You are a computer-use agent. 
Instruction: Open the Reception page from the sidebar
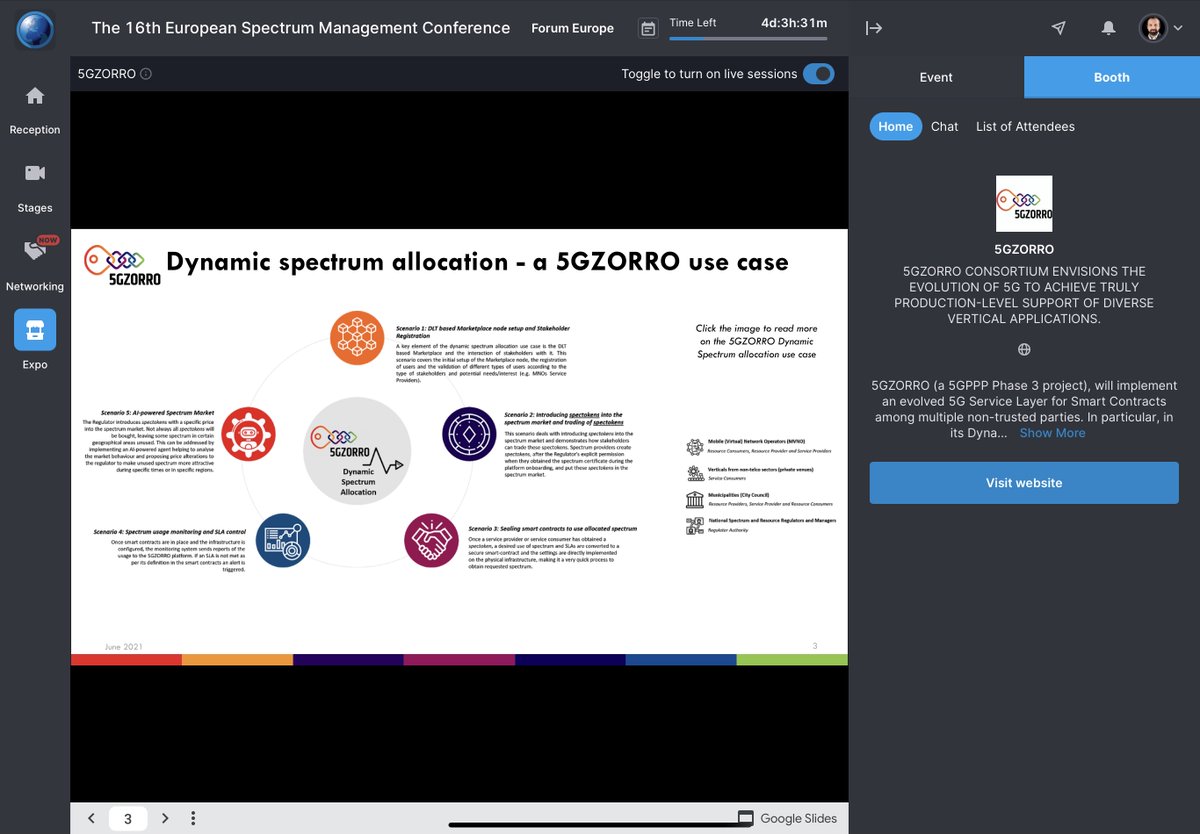click(34, 105)
